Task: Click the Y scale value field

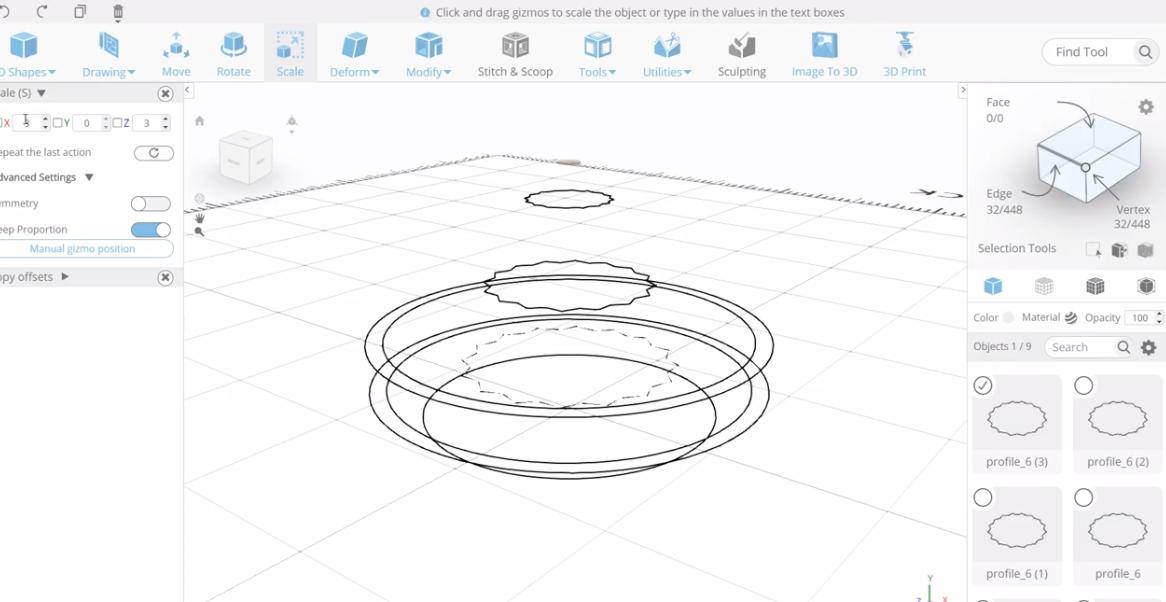Action: 88,123
